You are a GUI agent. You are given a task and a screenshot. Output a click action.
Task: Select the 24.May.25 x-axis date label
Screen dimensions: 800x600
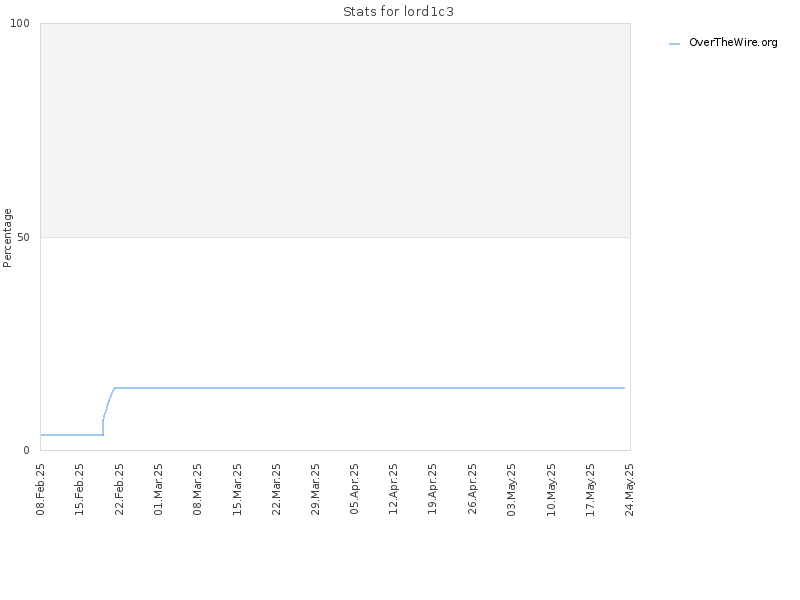click(629, 489)
